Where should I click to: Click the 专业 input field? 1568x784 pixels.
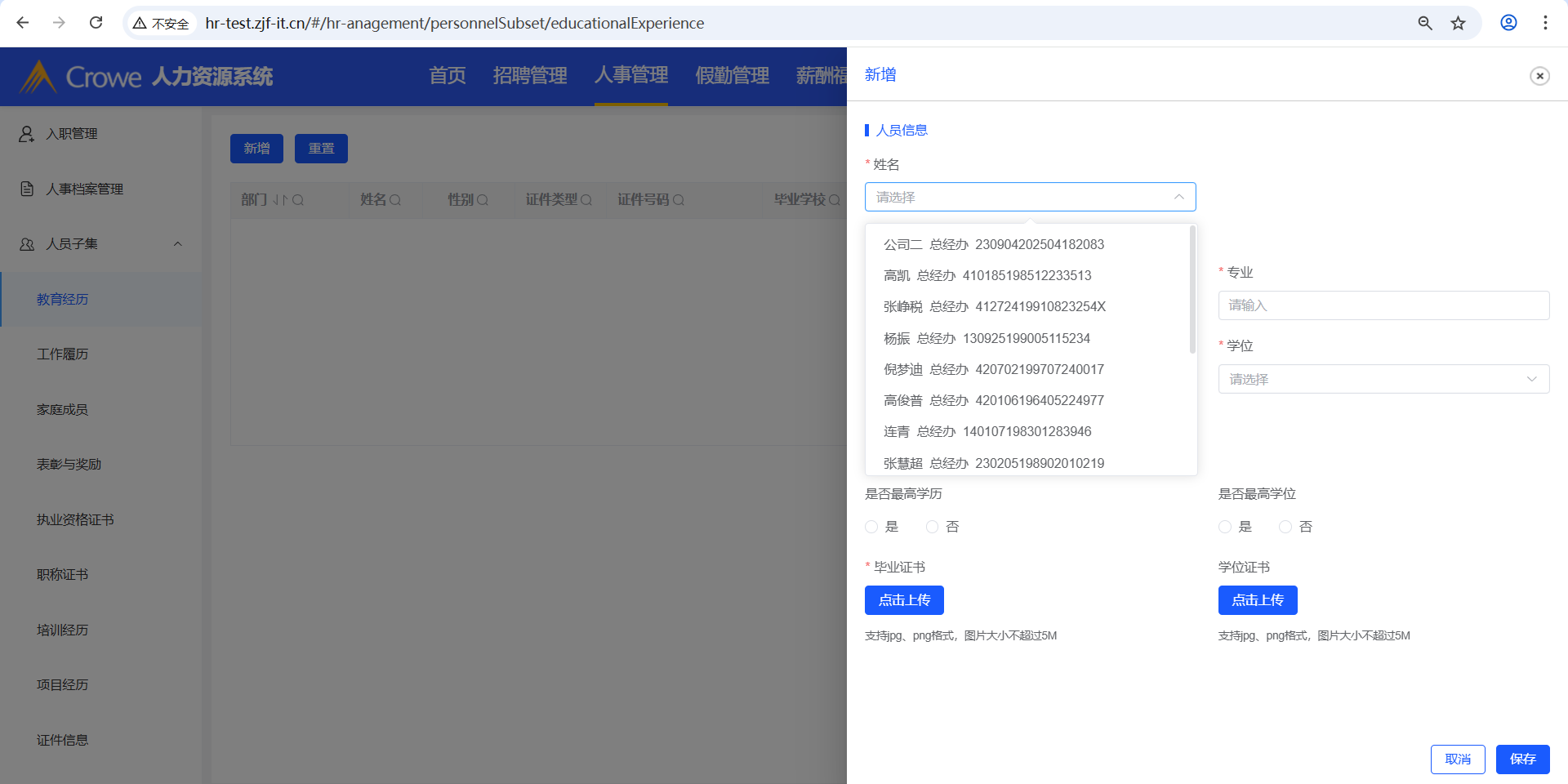click(x=1383, y=305)
